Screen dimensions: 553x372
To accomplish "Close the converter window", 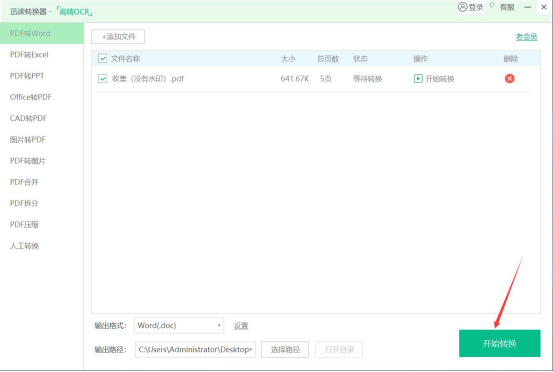I will [x=544, y=7].
